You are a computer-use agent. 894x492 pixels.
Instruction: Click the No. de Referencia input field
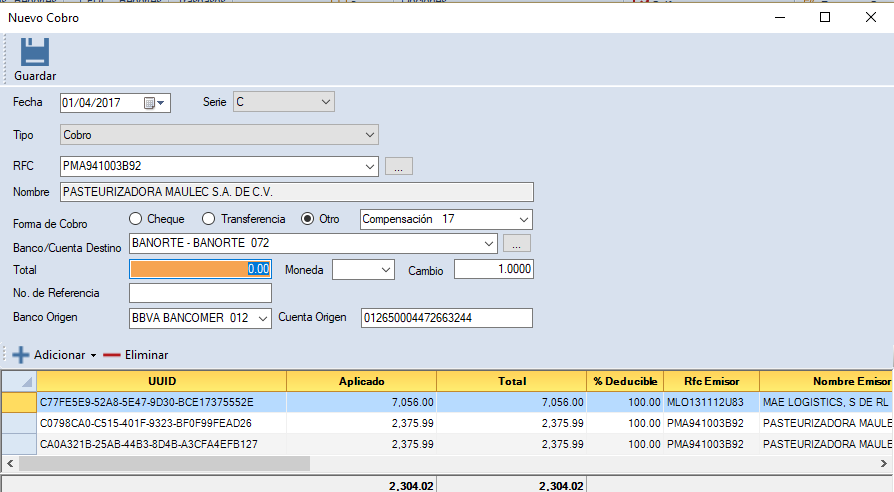point(200,293)
